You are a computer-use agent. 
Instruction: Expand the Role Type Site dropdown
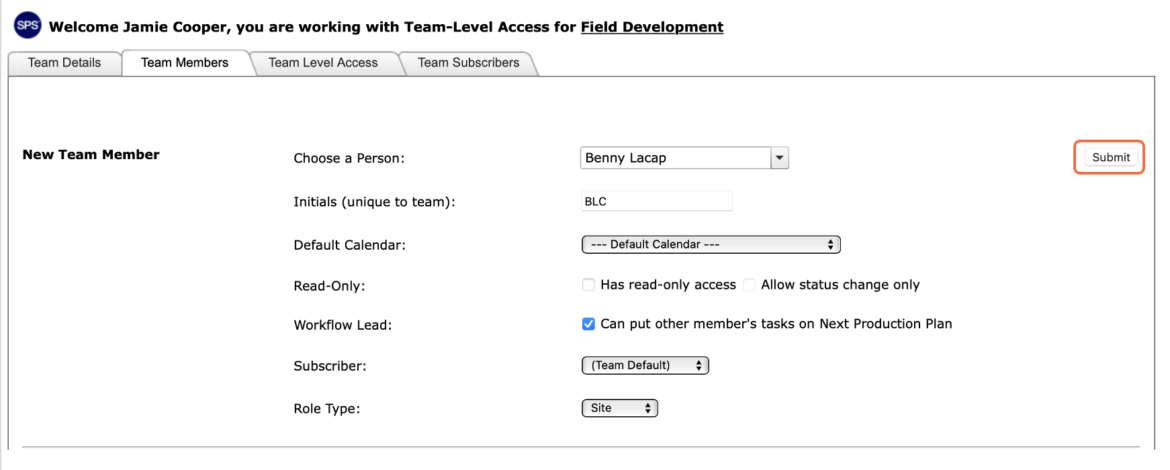click(620, 408)
